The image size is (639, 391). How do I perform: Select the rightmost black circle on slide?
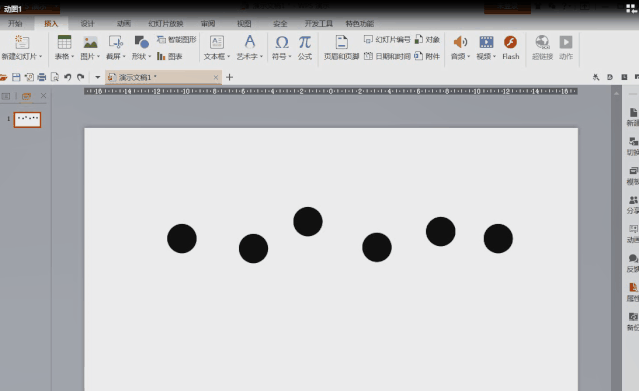(498, 239)
